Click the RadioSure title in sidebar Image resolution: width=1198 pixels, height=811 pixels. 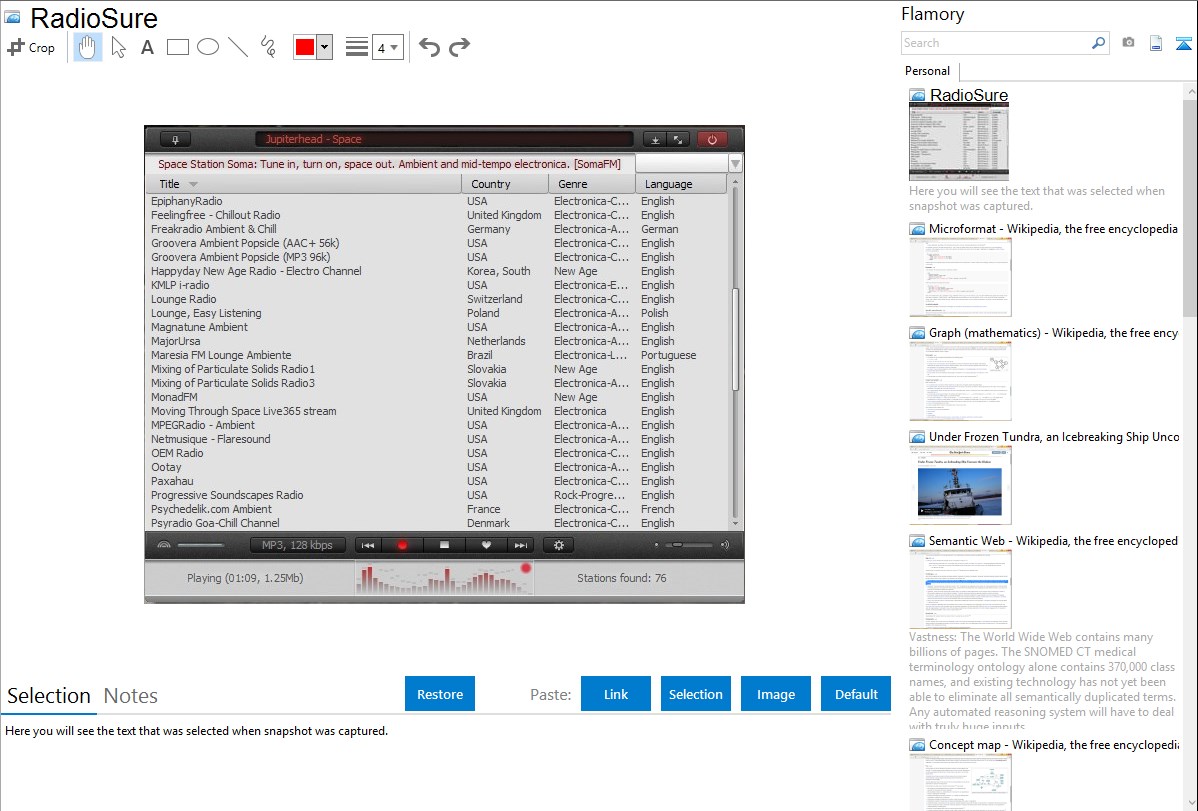[969, 95]
